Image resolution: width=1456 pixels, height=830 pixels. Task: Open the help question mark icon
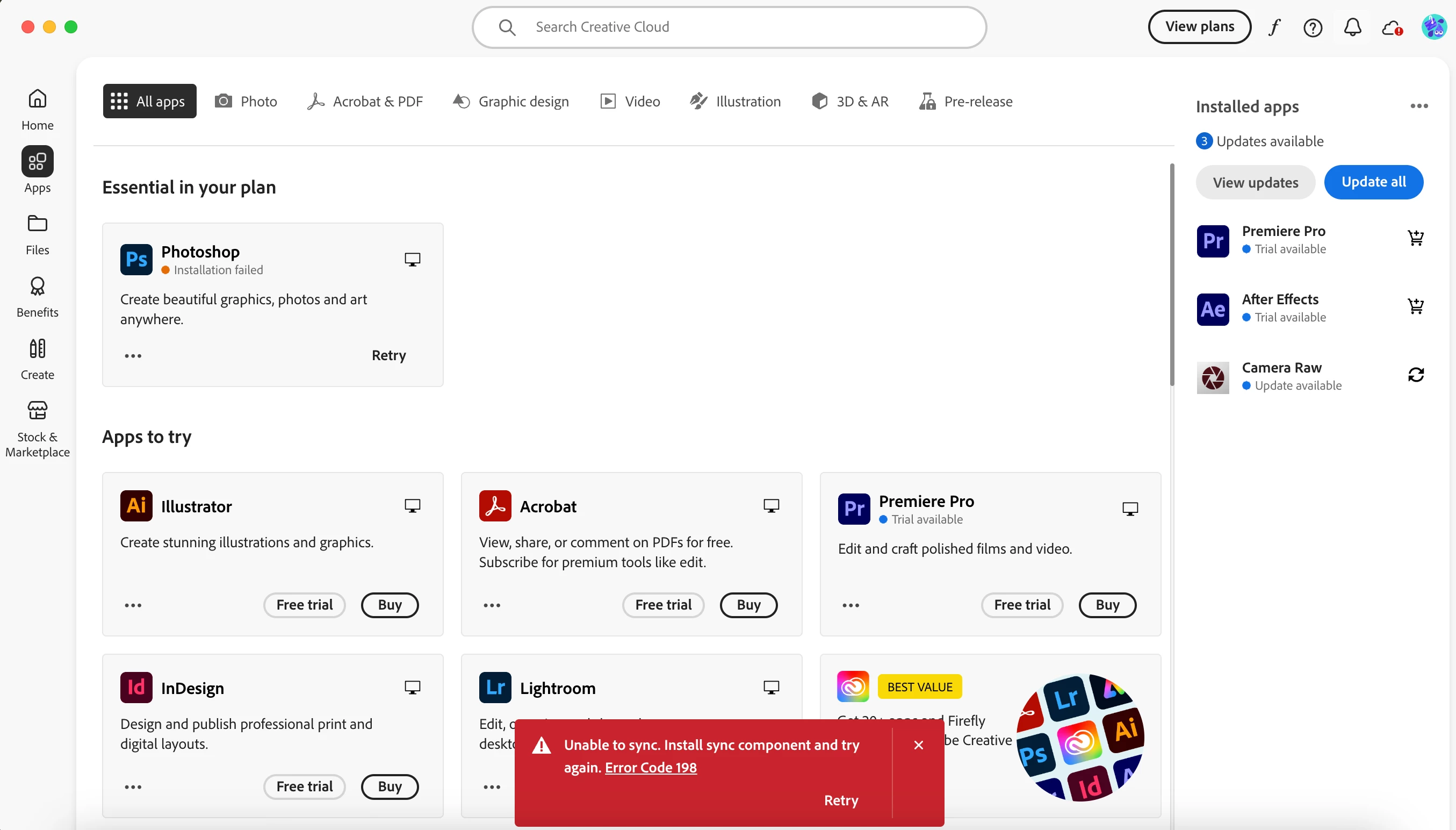(1313, 27)
